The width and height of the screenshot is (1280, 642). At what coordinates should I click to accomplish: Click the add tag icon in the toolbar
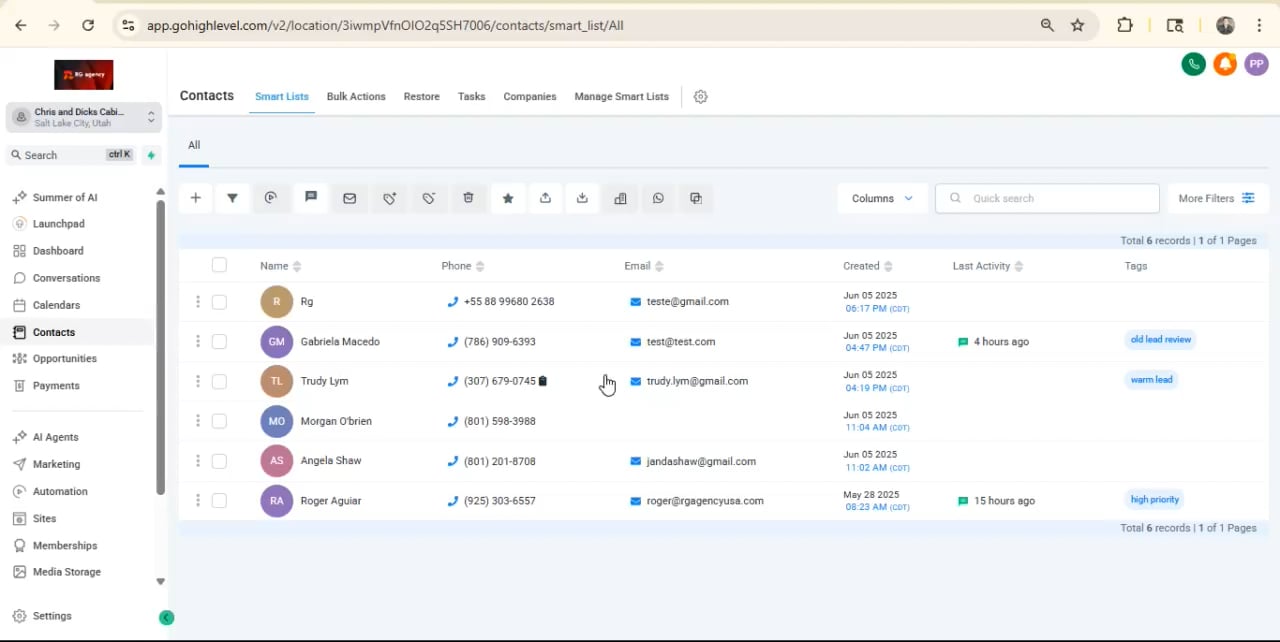(390, 198)
